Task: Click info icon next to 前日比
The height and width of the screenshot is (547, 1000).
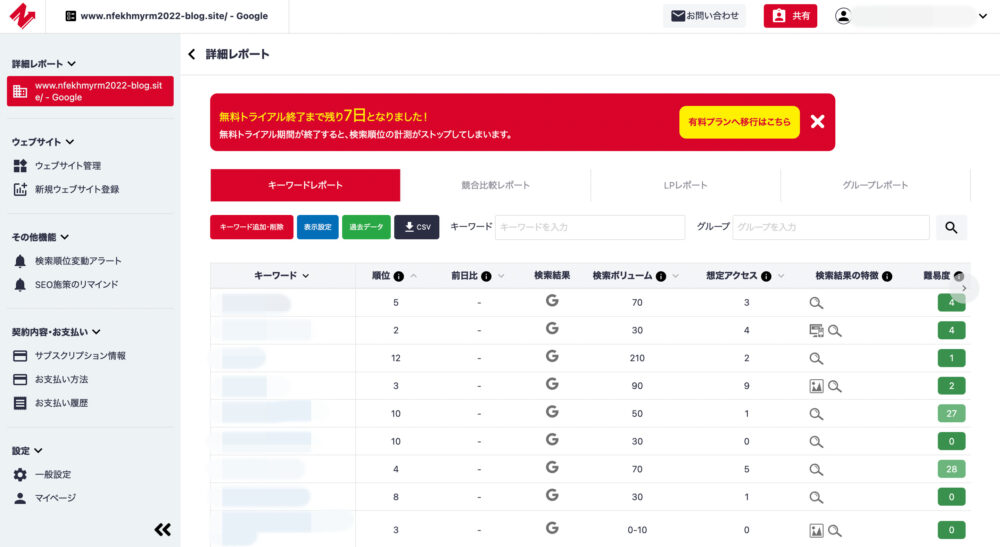Action: 486,276
